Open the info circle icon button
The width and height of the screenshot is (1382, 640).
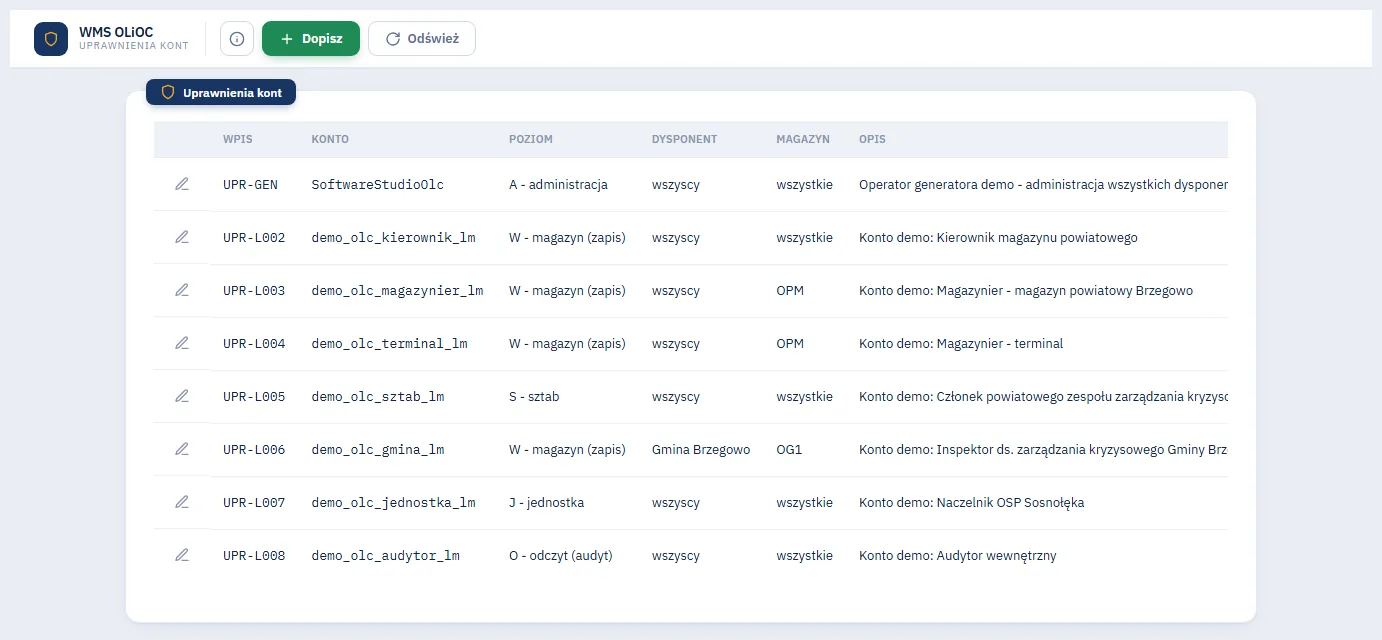tap(237, 39)
